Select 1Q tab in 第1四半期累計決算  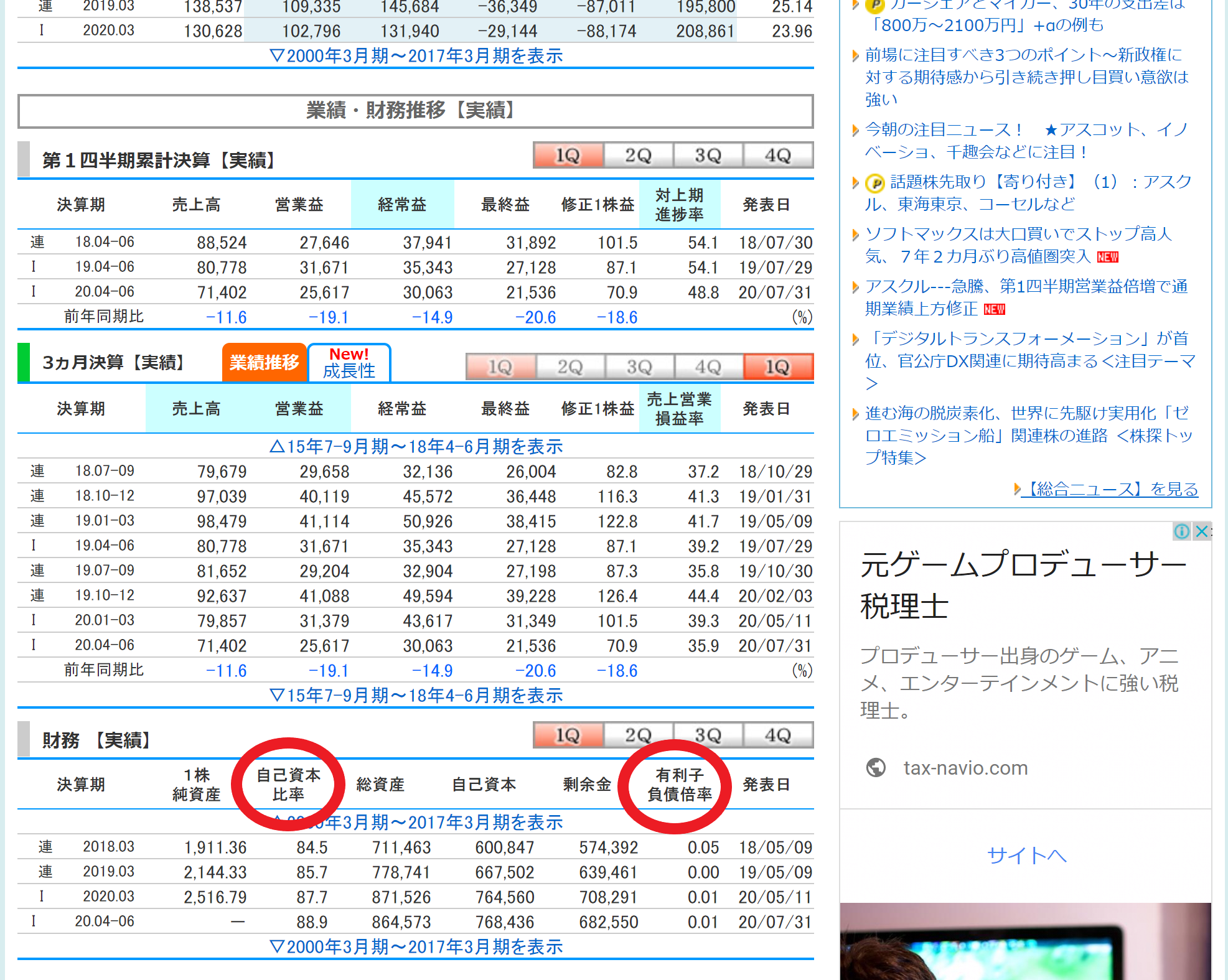[568, 156]
